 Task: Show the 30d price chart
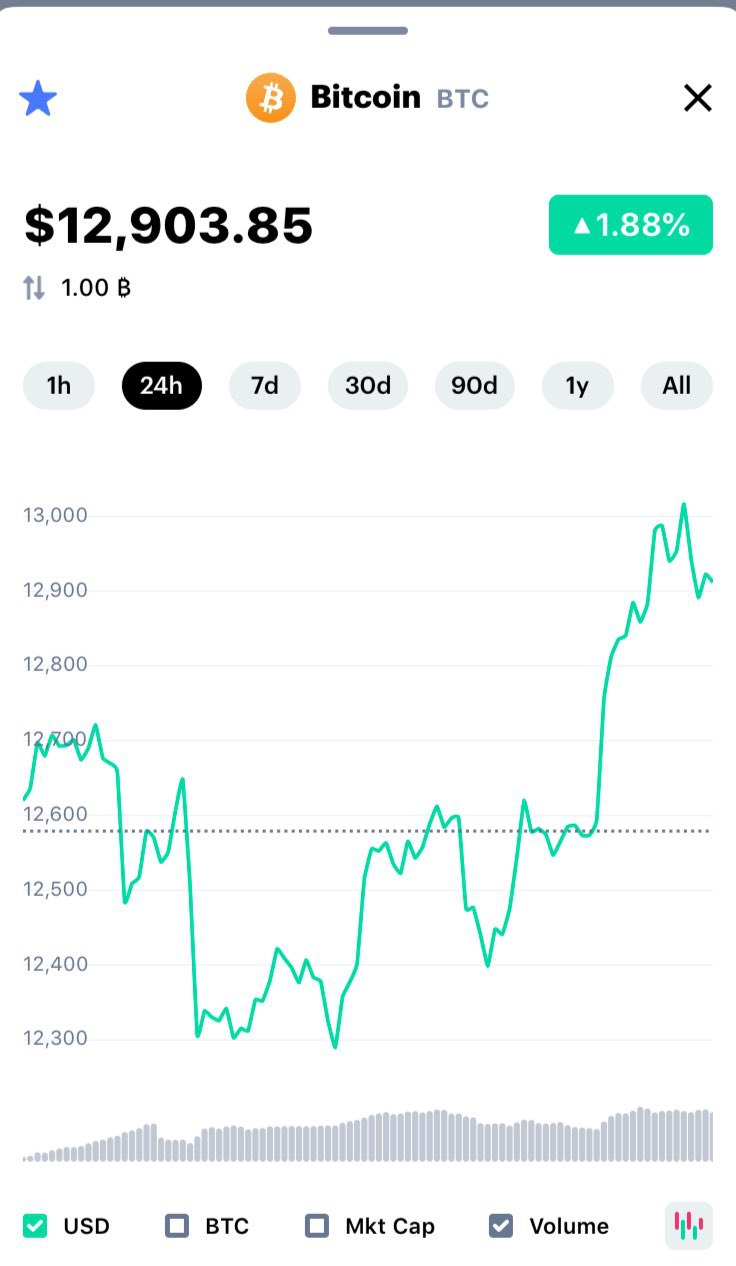[368, 386]
